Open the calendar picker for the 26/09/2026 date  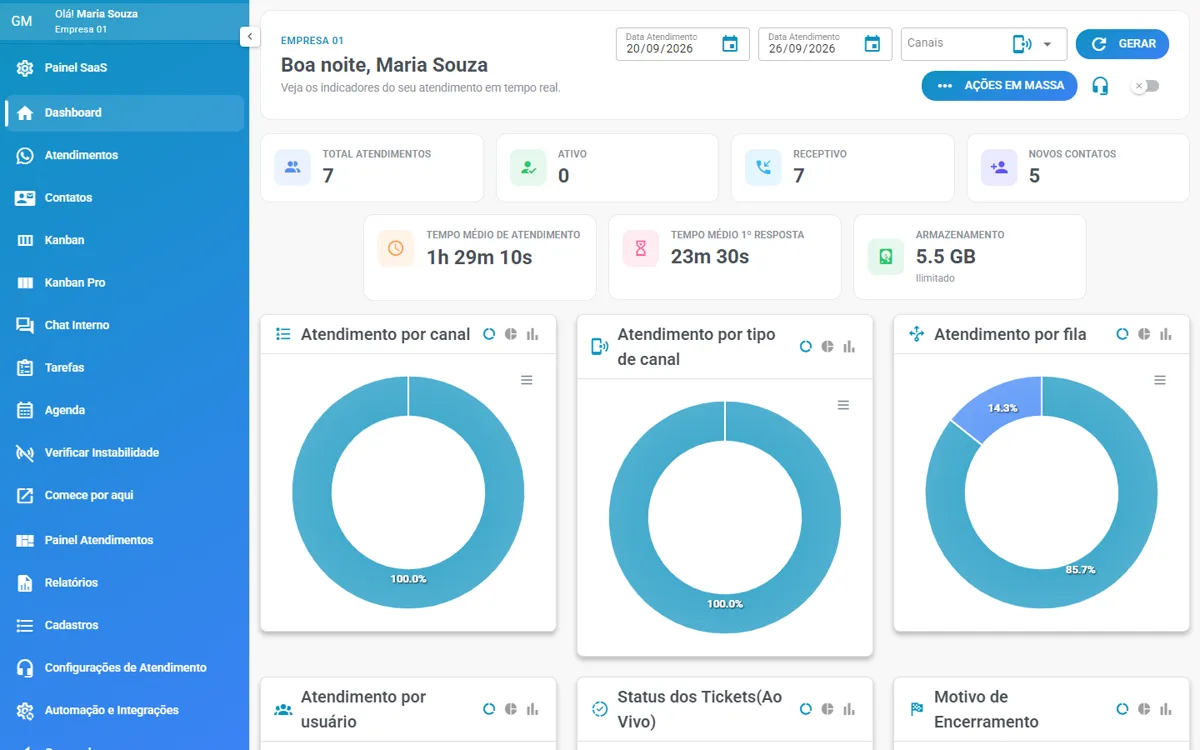(x=872, y=44)
